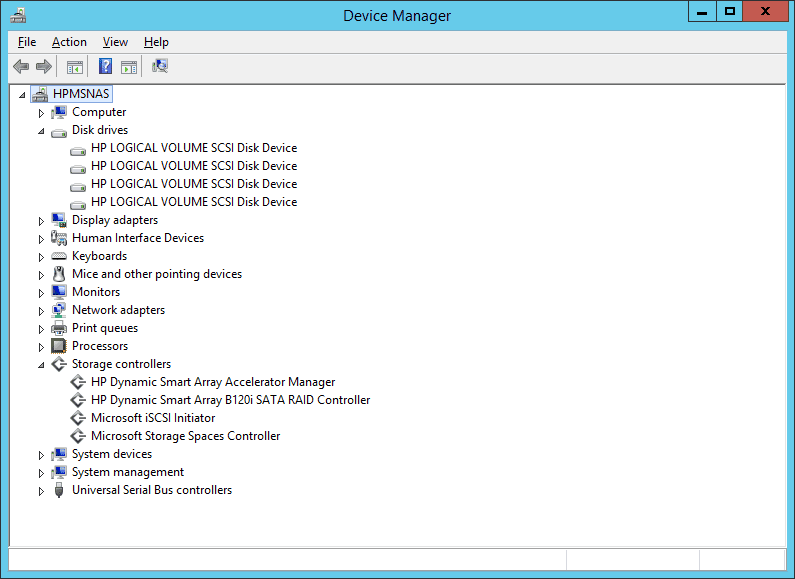
Task: Click the Storage controllers category icon
Action: coord(59,364)
